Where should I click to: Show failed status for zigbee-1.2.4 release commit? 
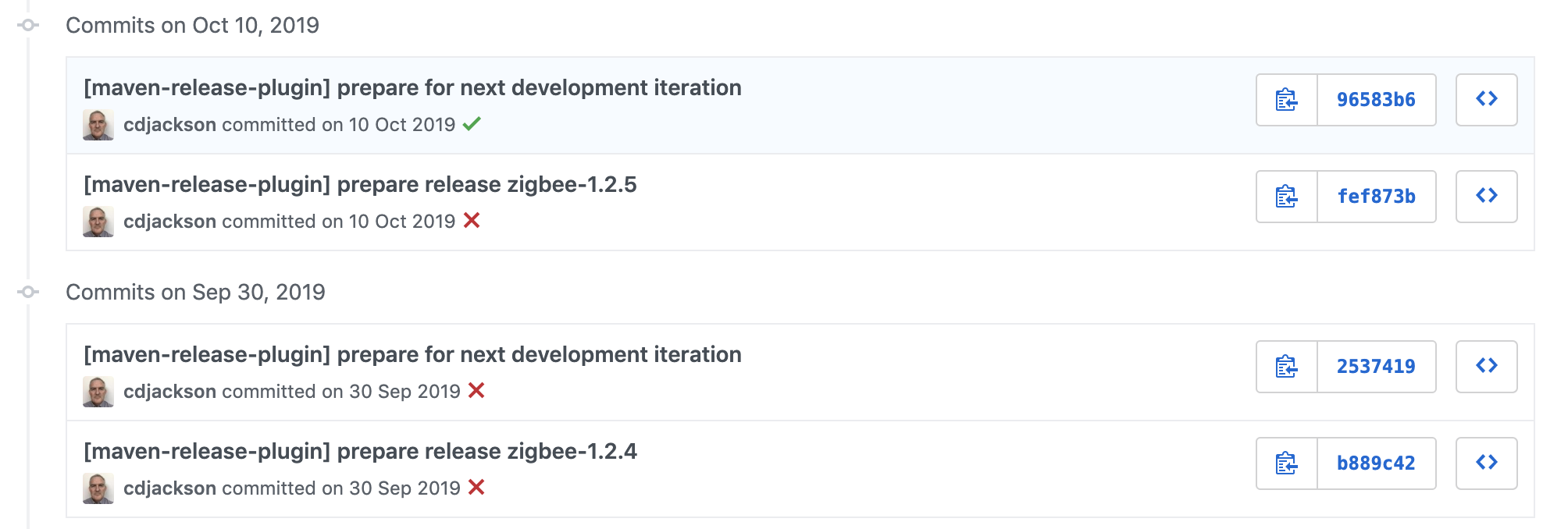(476, 488)
